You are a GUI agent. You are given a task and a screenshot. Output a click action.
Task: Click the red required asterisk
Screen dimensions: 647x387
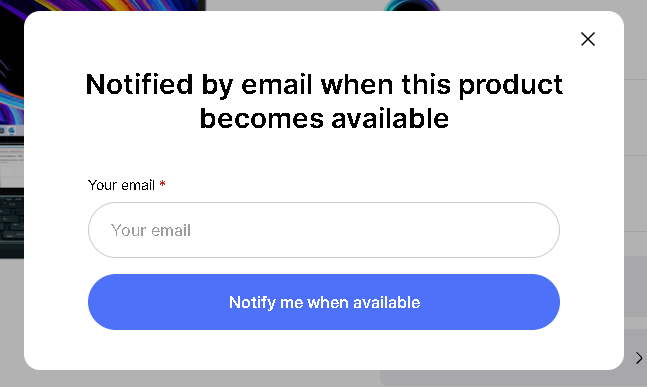pyautogui.click(x=163, y=184)
